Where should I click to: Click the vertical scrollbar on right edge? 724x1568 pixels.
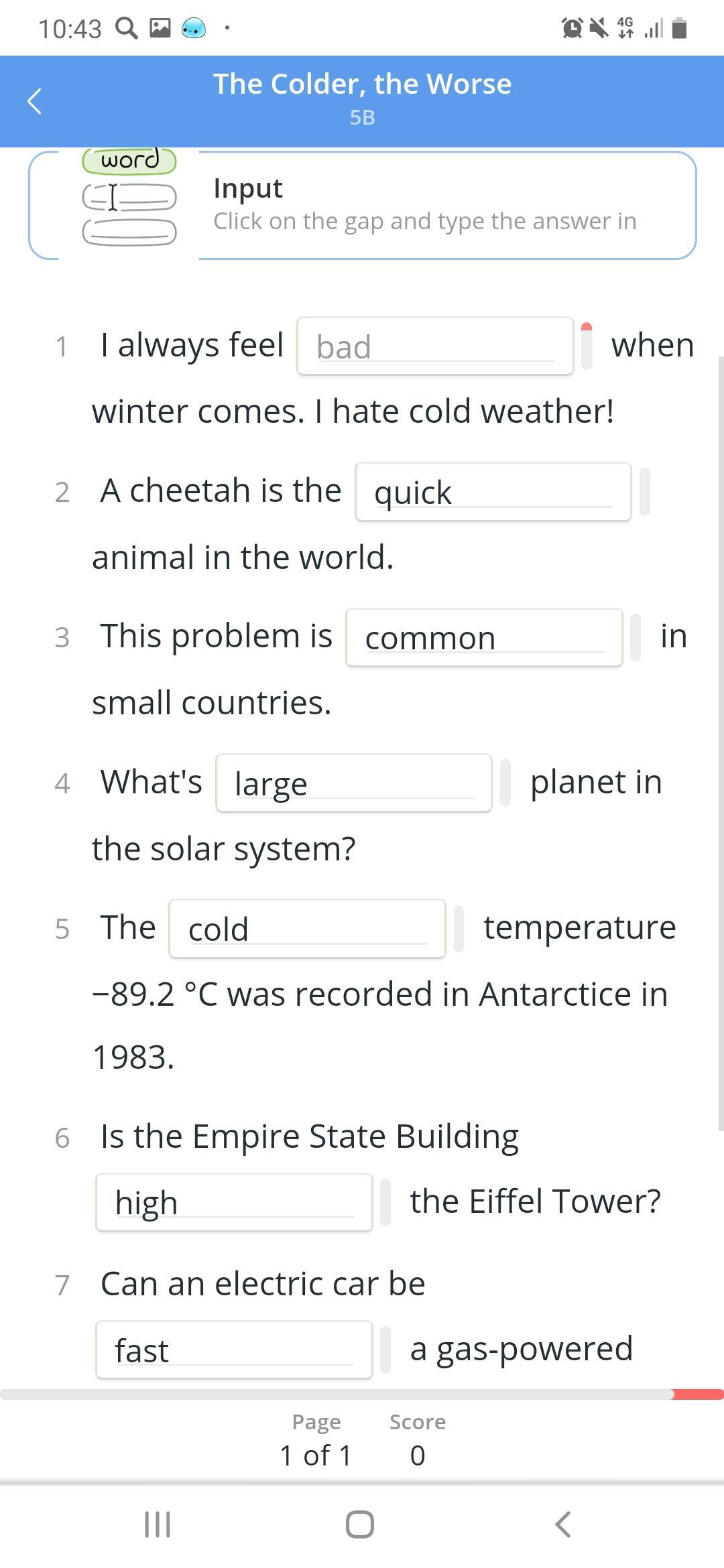pos(721,744)
